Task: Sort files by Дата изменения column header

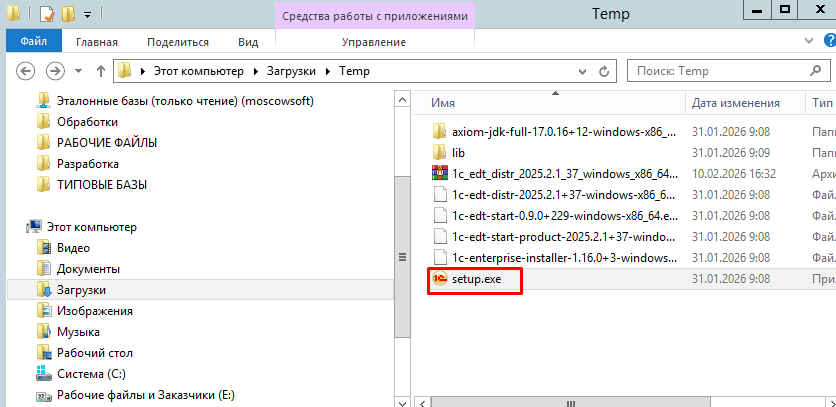Action: click(735, 103)
